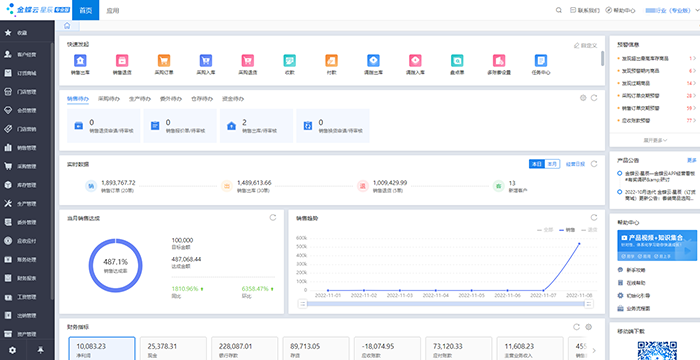
Task: Select the 生产待办 tab
Action: pos(140,99)
